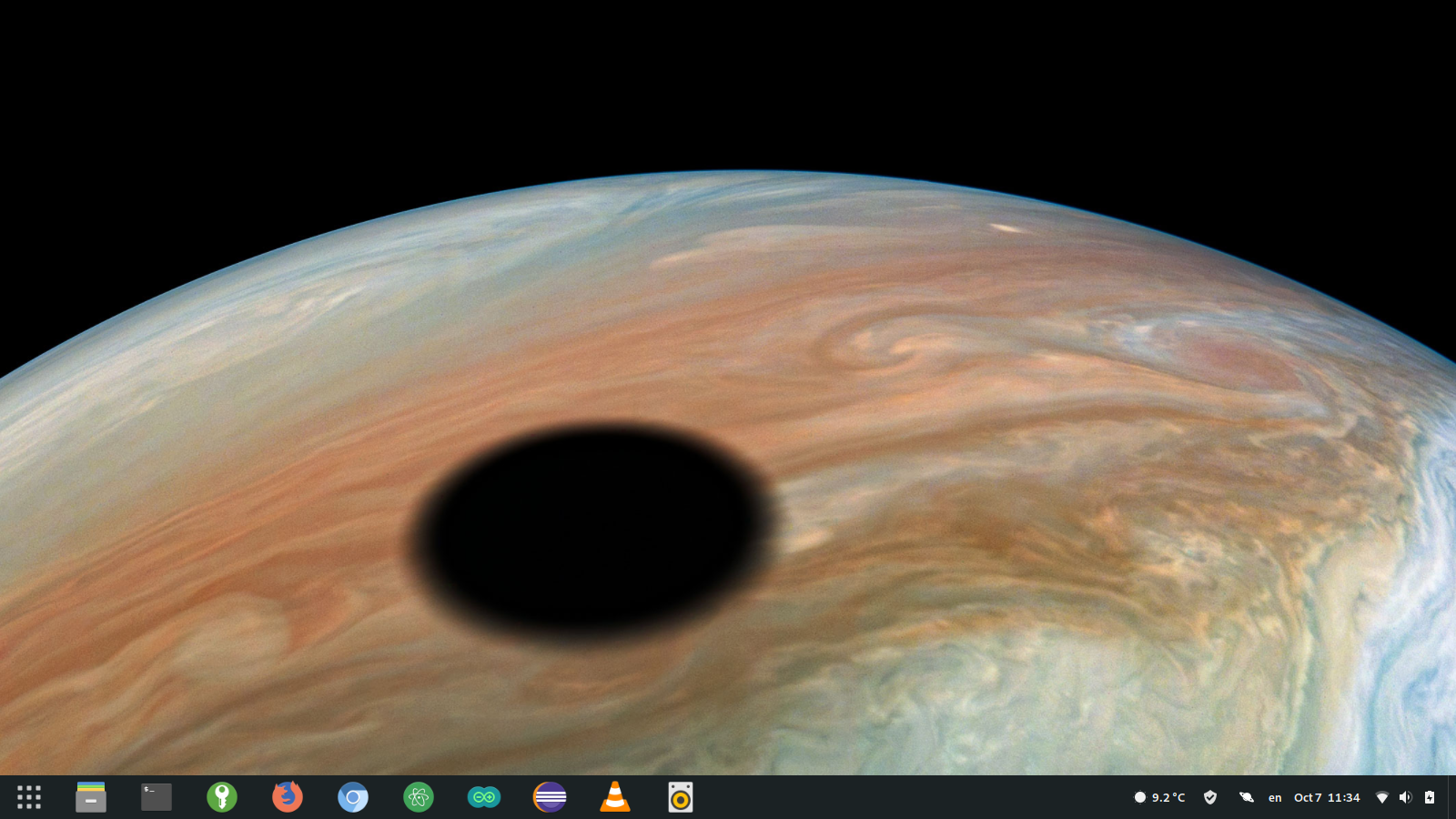Launch the file manager from the dock
This screenshot has width=1456, height=819.
pos(91,797)
